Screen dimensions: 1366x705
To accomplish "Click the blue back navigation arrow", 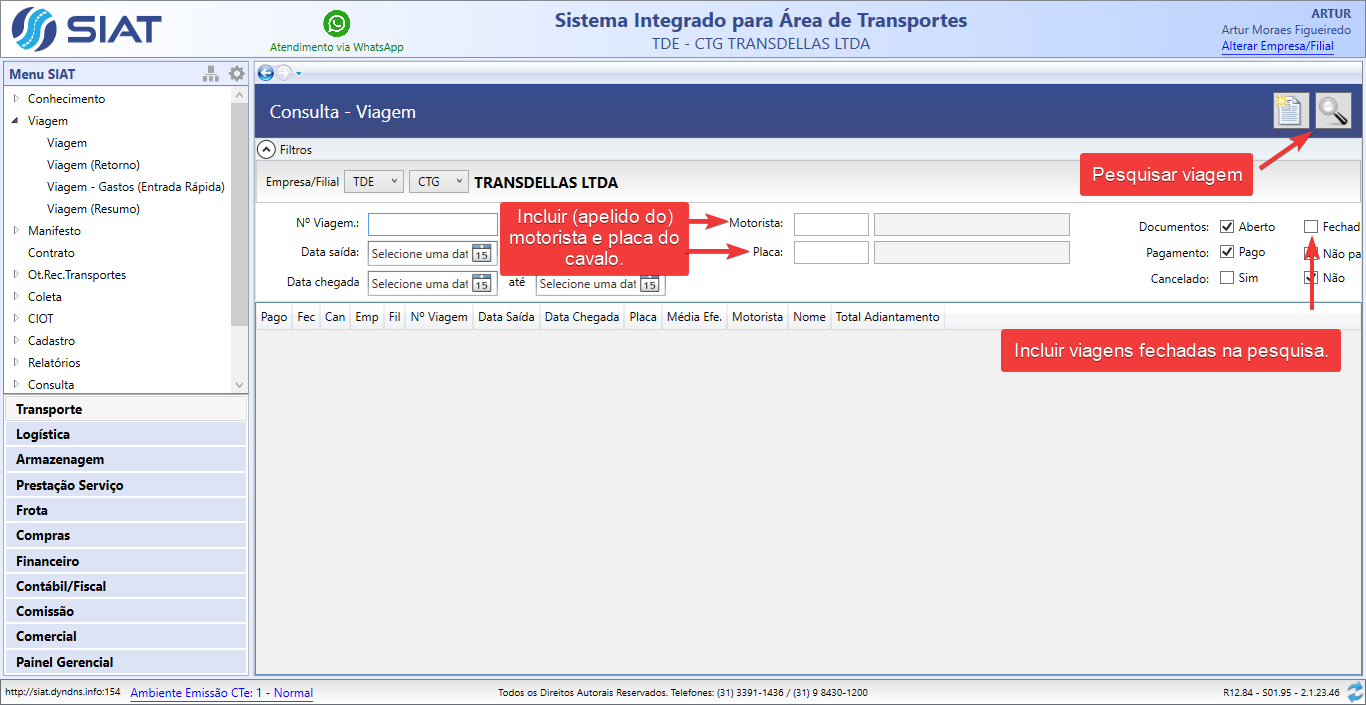I will [266, 72].
